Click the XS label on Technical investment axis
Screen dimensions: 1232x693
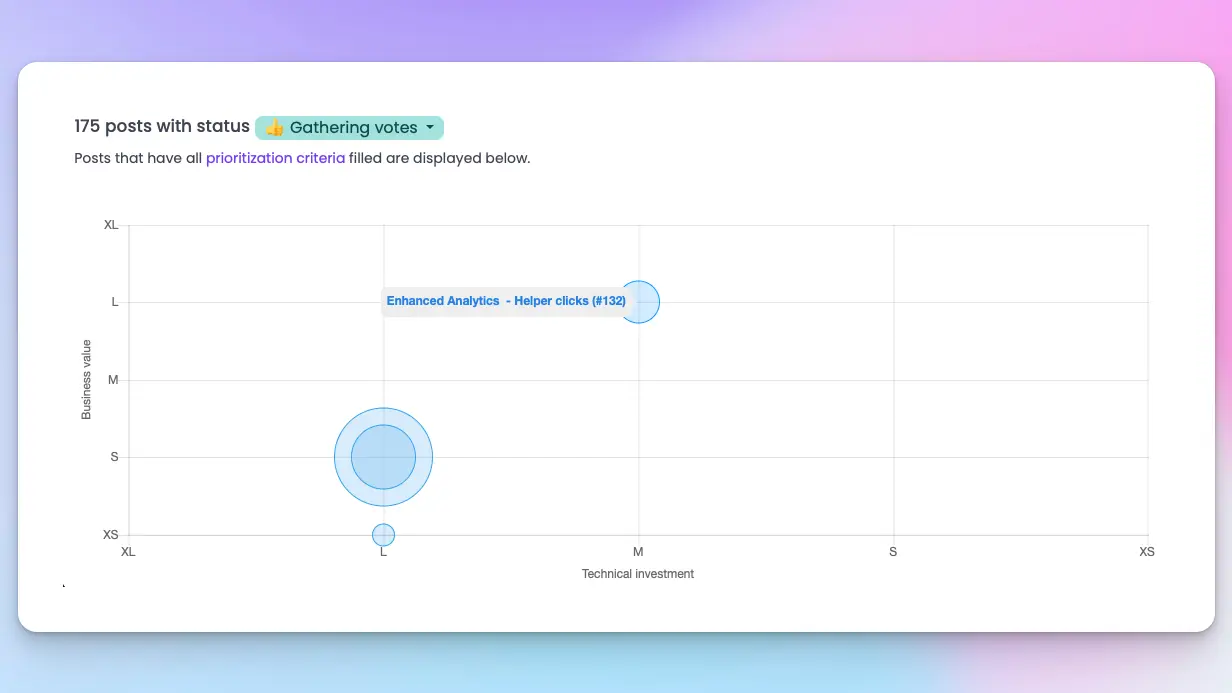point(1147,552)
